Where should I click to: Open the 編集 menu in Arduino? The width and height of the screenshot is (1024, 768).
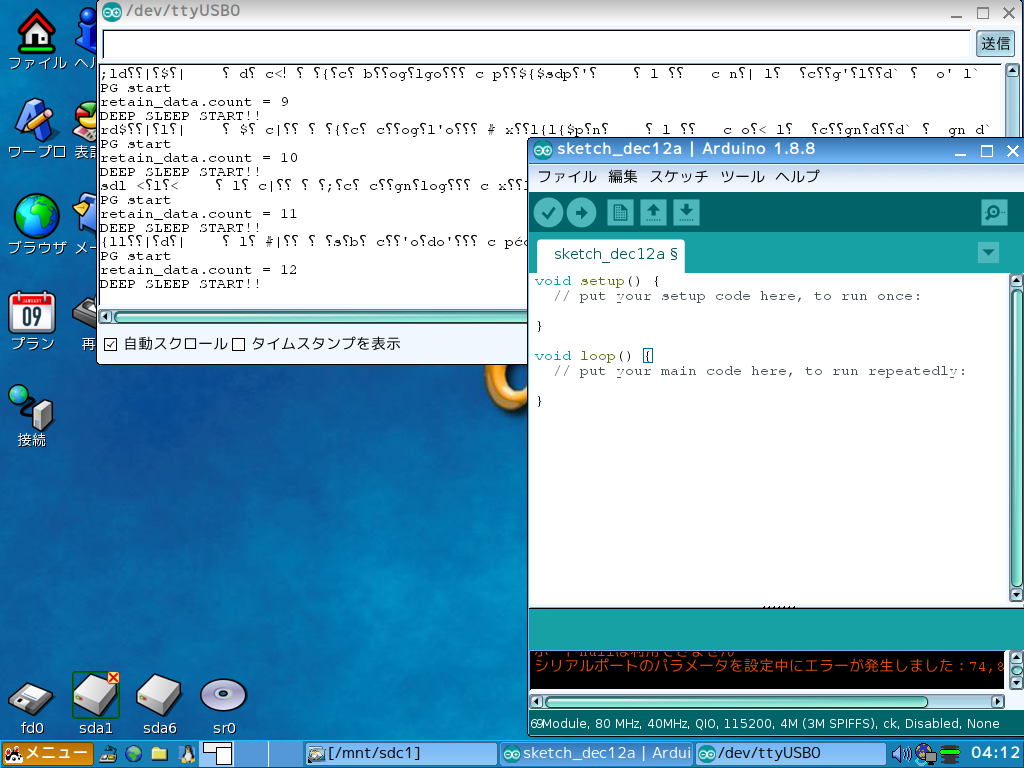point(622,177)
